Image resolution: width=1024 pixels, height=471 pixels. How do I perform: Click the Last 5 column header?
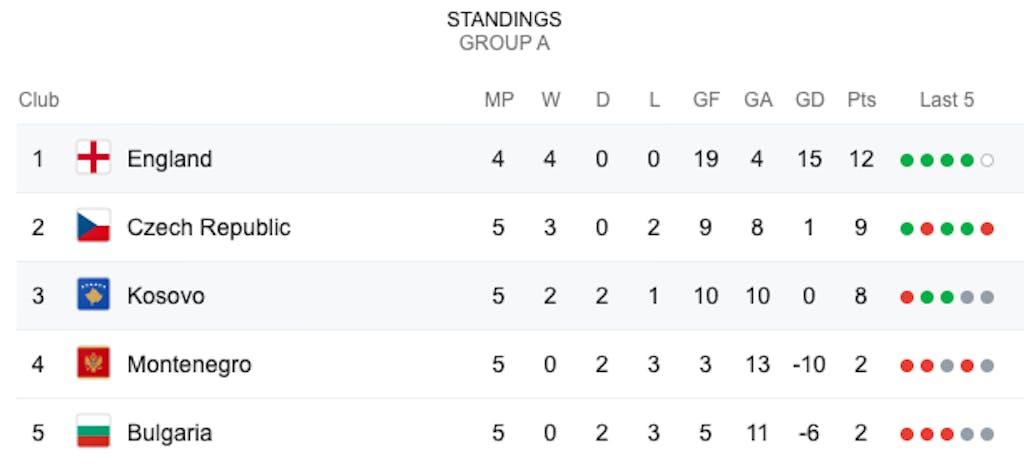(x=947, y=100)
